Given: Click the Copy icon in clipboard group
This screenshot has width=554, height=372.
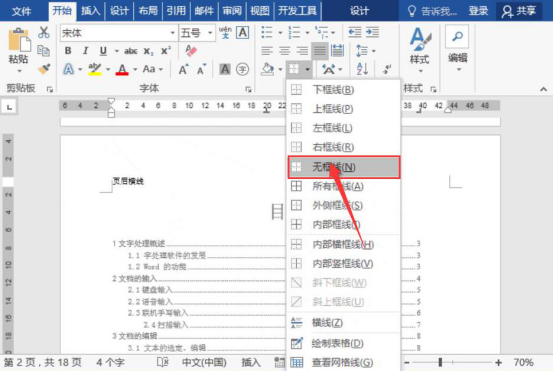Looking at the screenshot, I should coord(43,51).
